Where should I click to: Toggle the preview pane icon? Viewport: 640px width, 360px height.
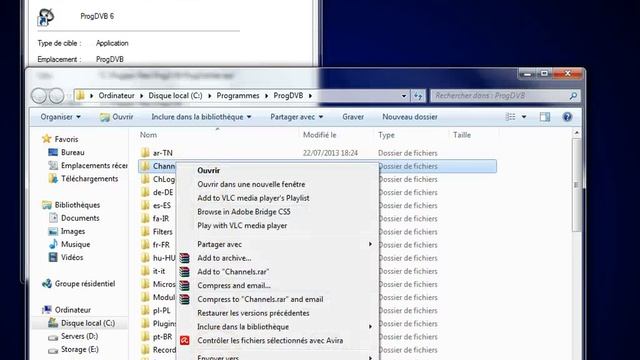point(544,117)
